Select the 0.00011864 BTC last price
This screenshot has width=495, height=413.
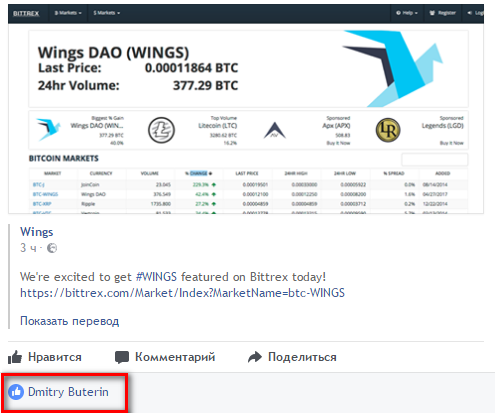[x=192, y=68]
